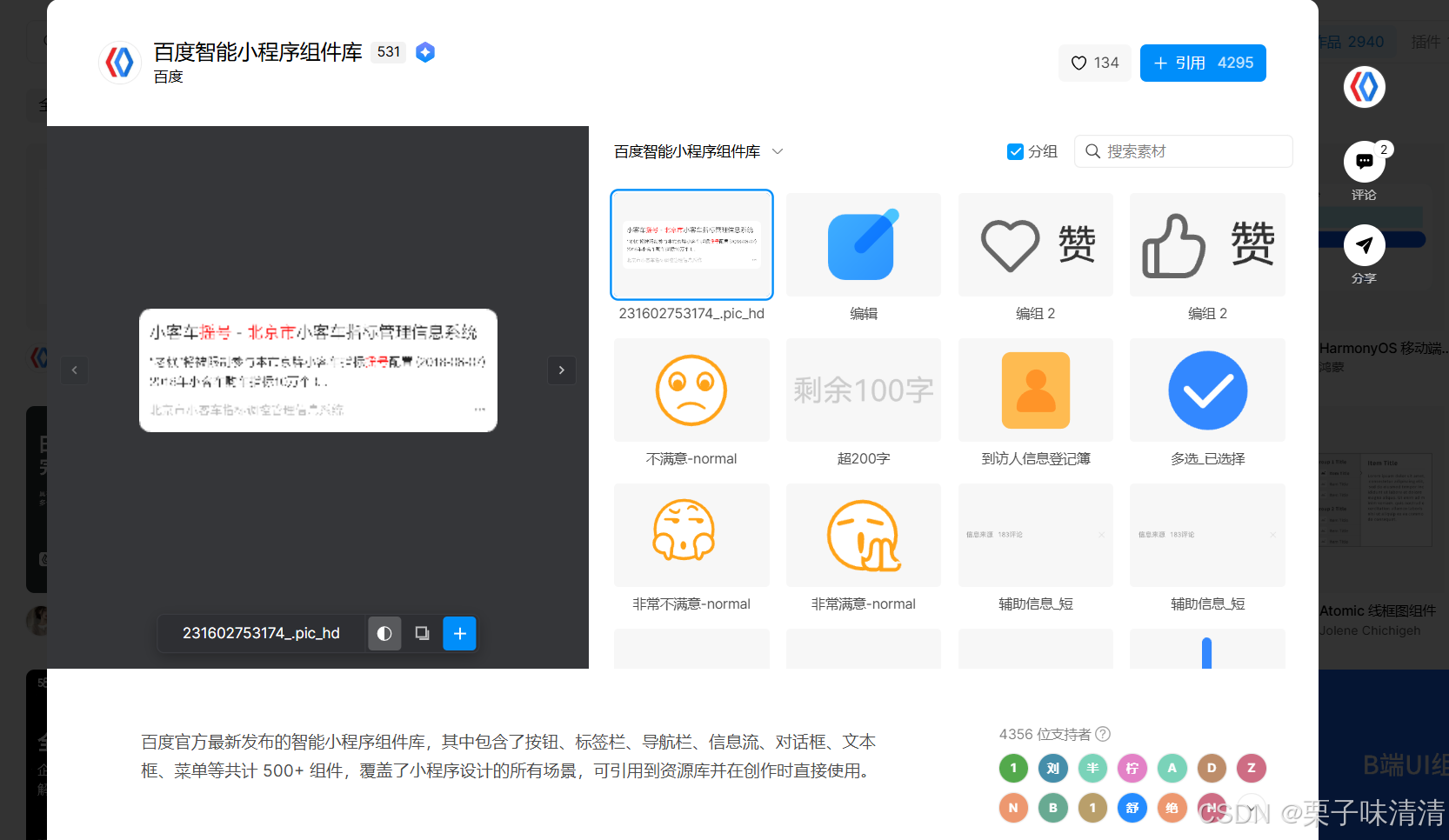Click the Baidu logo avatar in header
Screen dimensions: 1449x840
point(120,63)
